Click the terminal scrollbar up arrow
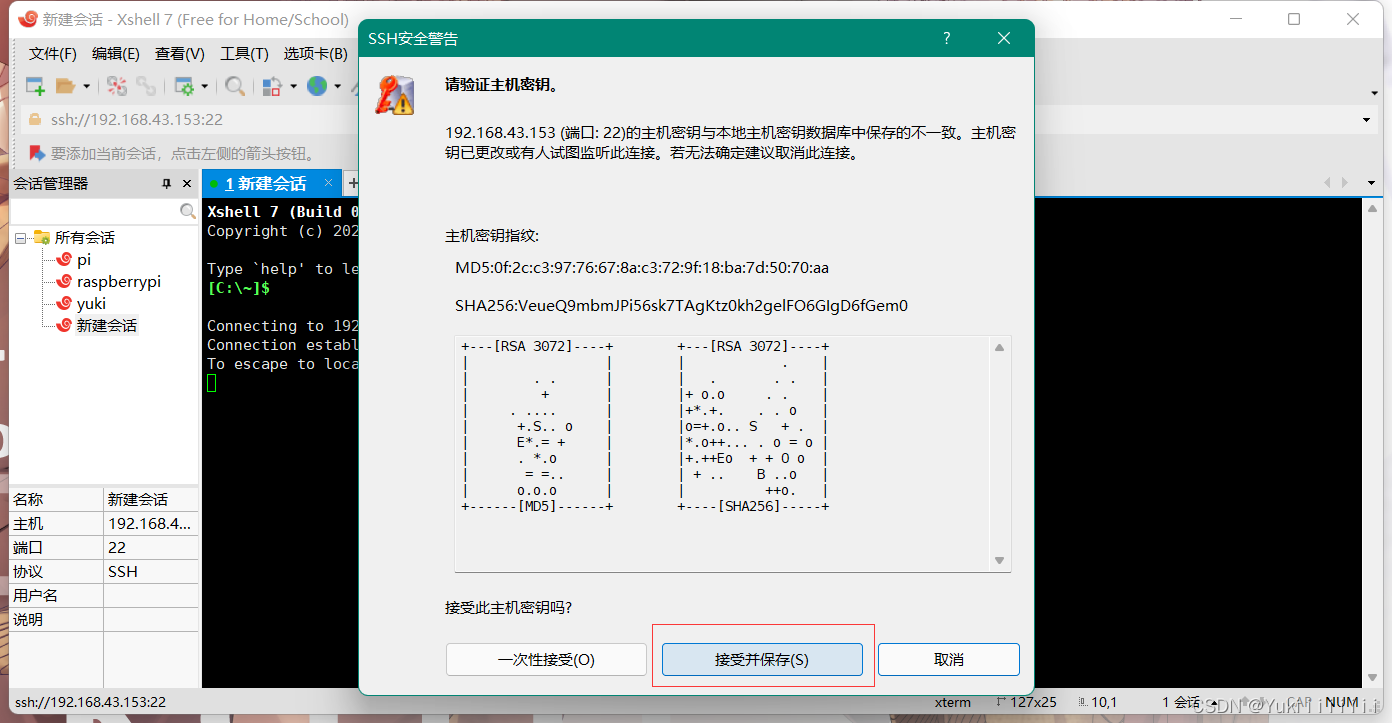 click(1371, 207)
